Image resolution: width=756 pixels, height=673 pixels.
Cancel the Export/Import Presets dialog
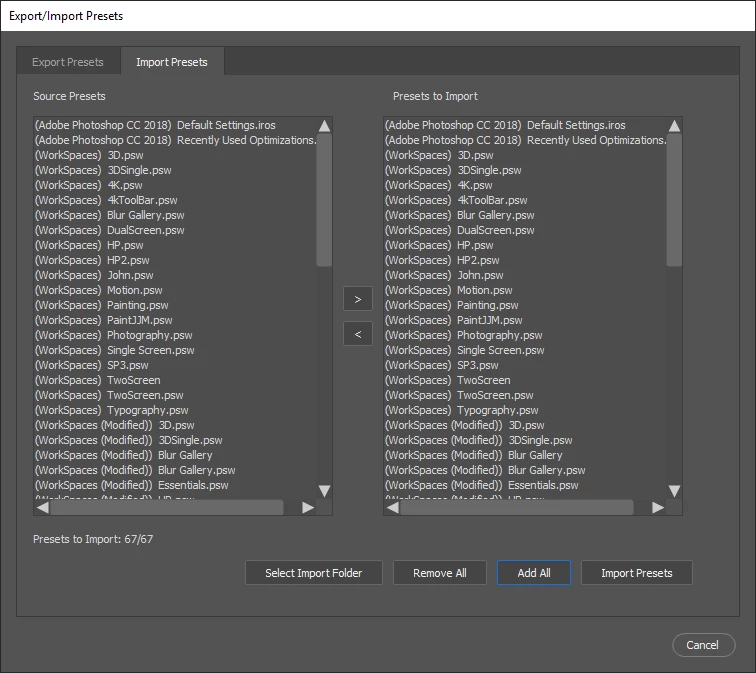[x=703, y=645]
